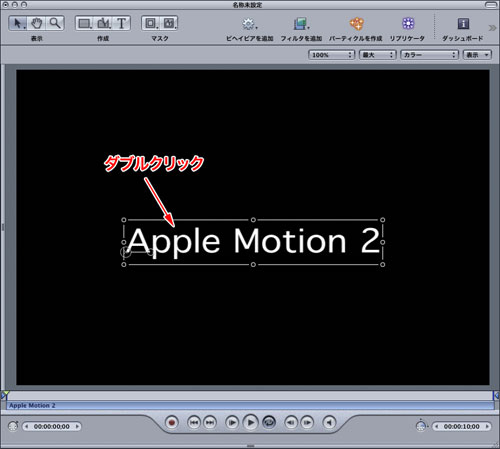Click the top-center bounding box handle
500x449 pixels.
(253, 220)
